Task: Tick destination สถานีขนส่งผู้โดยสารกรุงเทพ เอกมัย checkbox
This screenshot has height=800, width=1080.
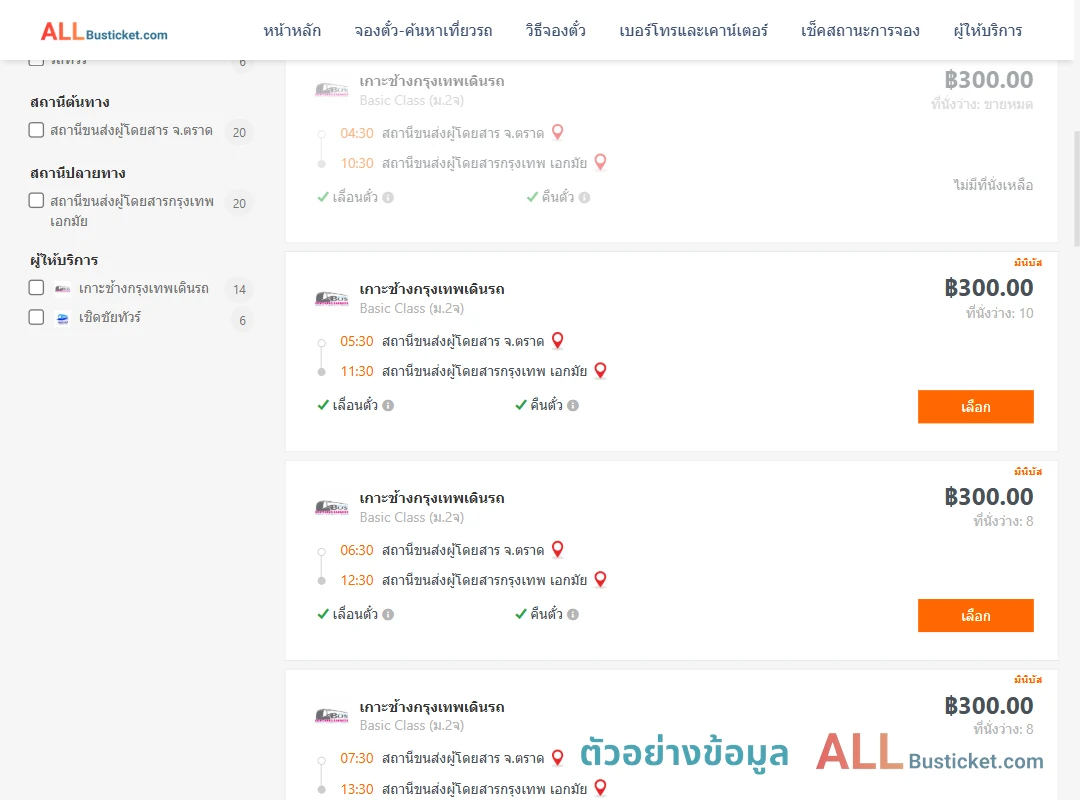Action: click(x=37, y=201)
